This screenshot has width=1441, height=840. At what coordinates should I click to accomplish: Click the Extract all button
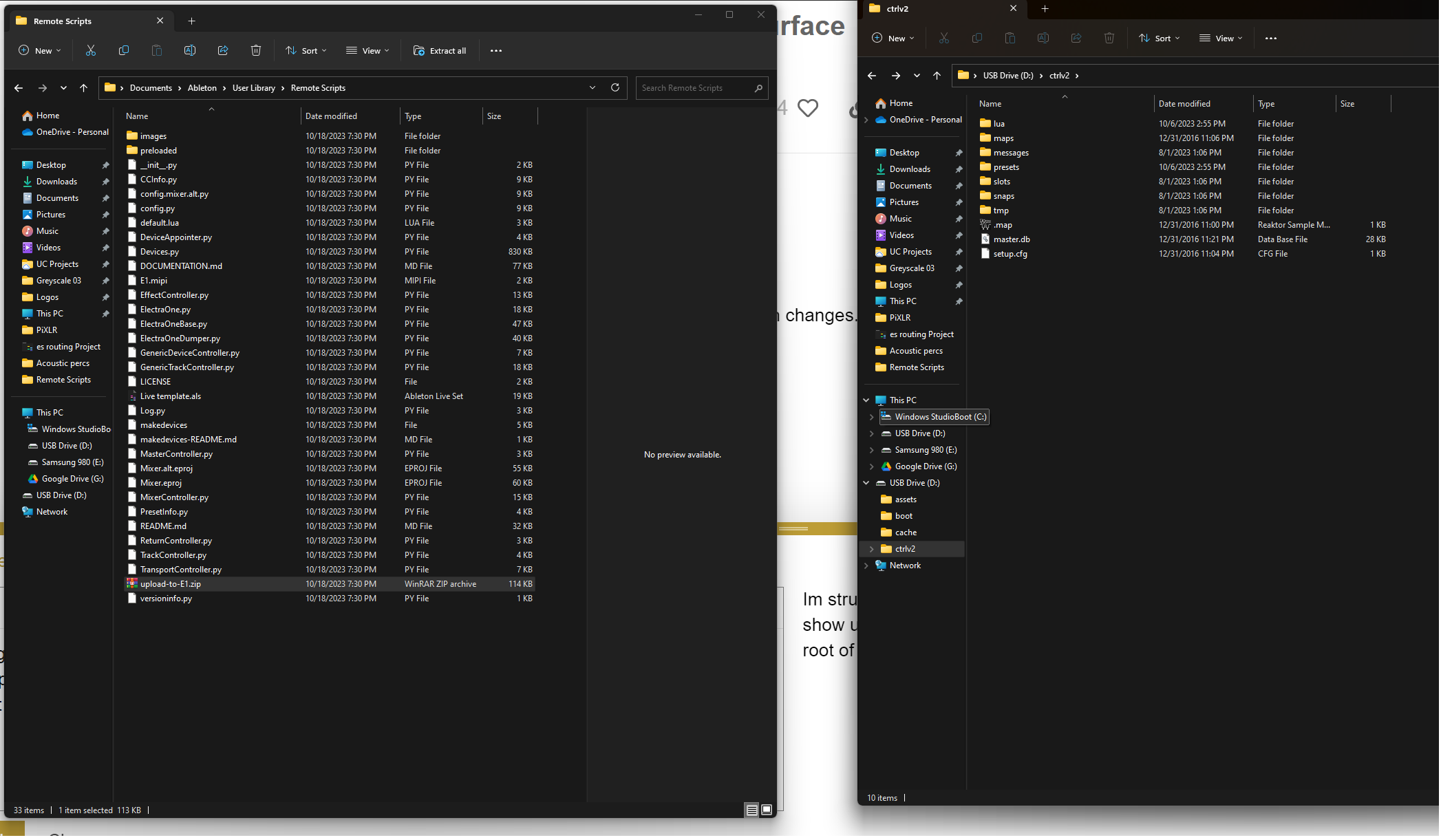(x=440, y=51)
